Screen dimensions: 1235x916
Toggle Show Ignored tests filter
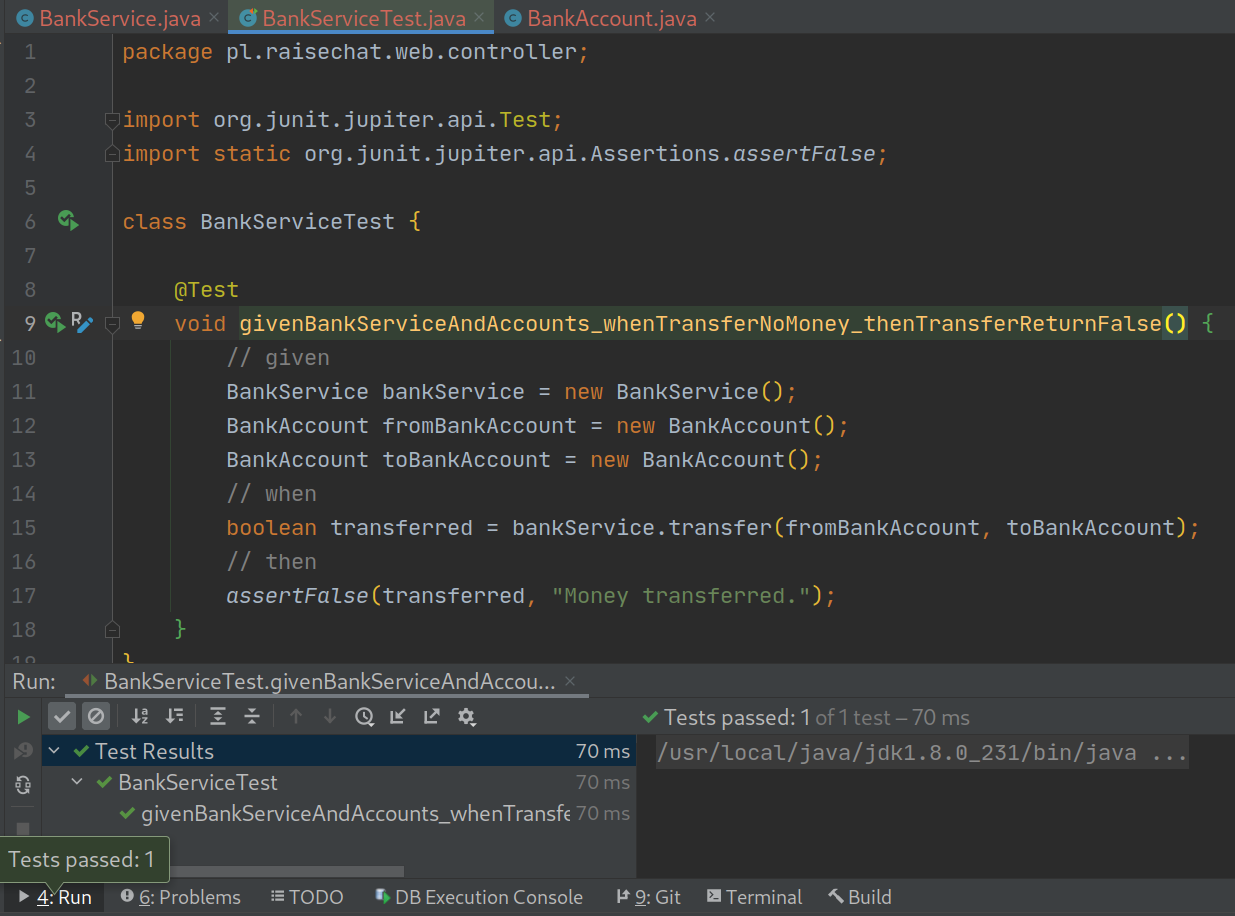tap(96, 717)
